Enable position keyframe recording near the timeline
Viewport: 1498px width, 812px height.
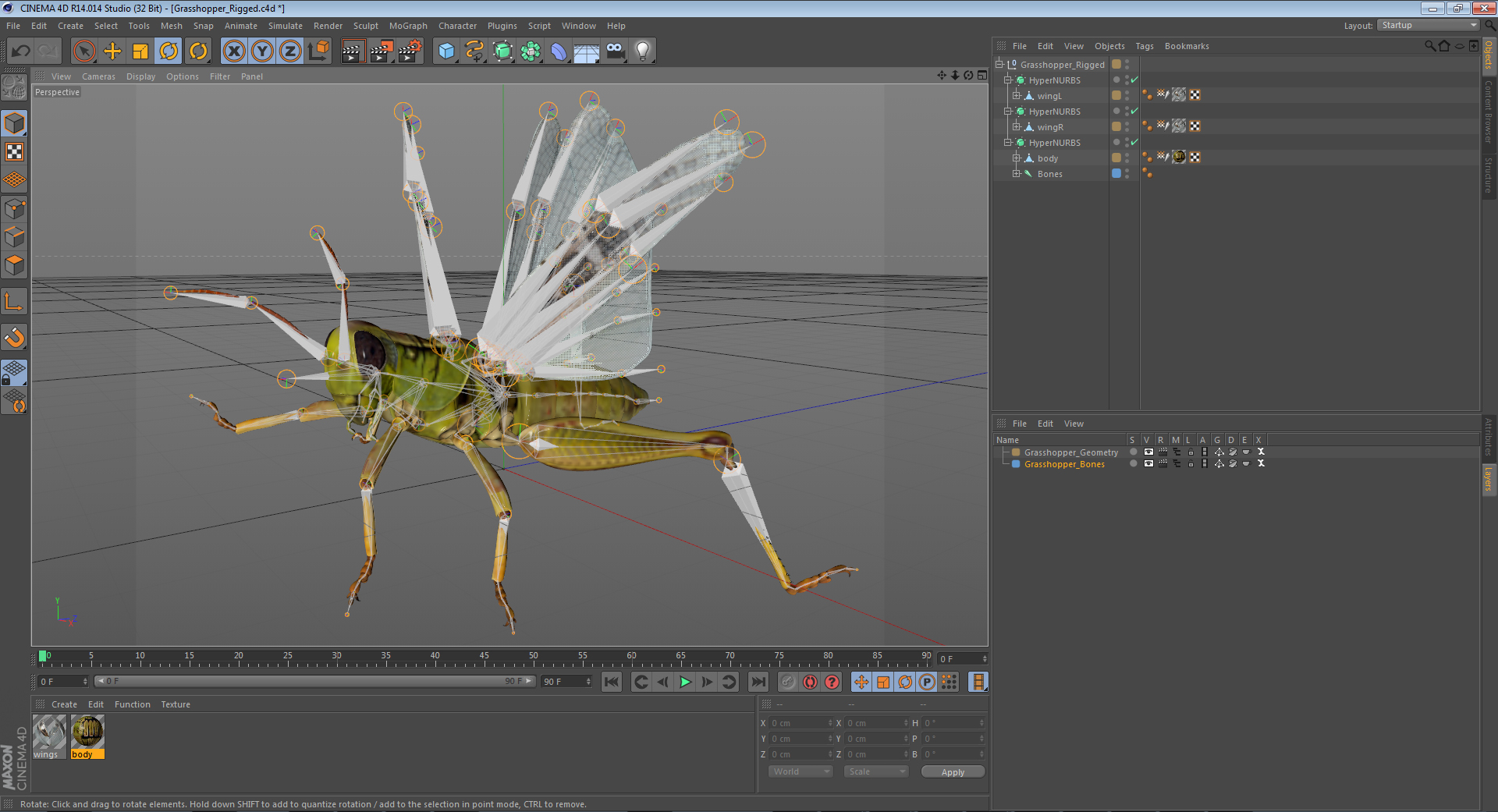click(x=861, y=682)
